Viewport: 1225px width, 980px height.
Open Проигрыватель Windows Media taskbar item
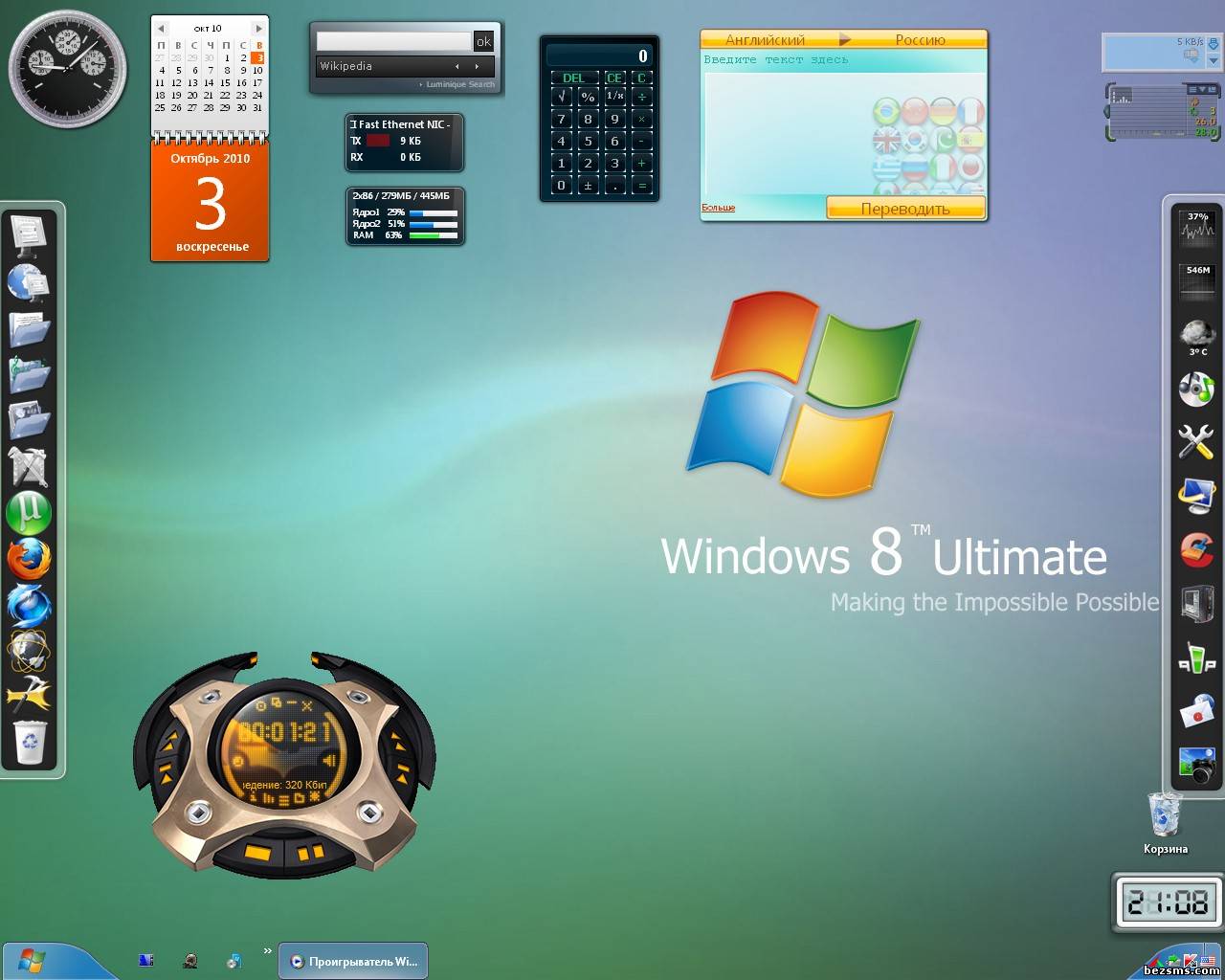click(x=353, y=961)
